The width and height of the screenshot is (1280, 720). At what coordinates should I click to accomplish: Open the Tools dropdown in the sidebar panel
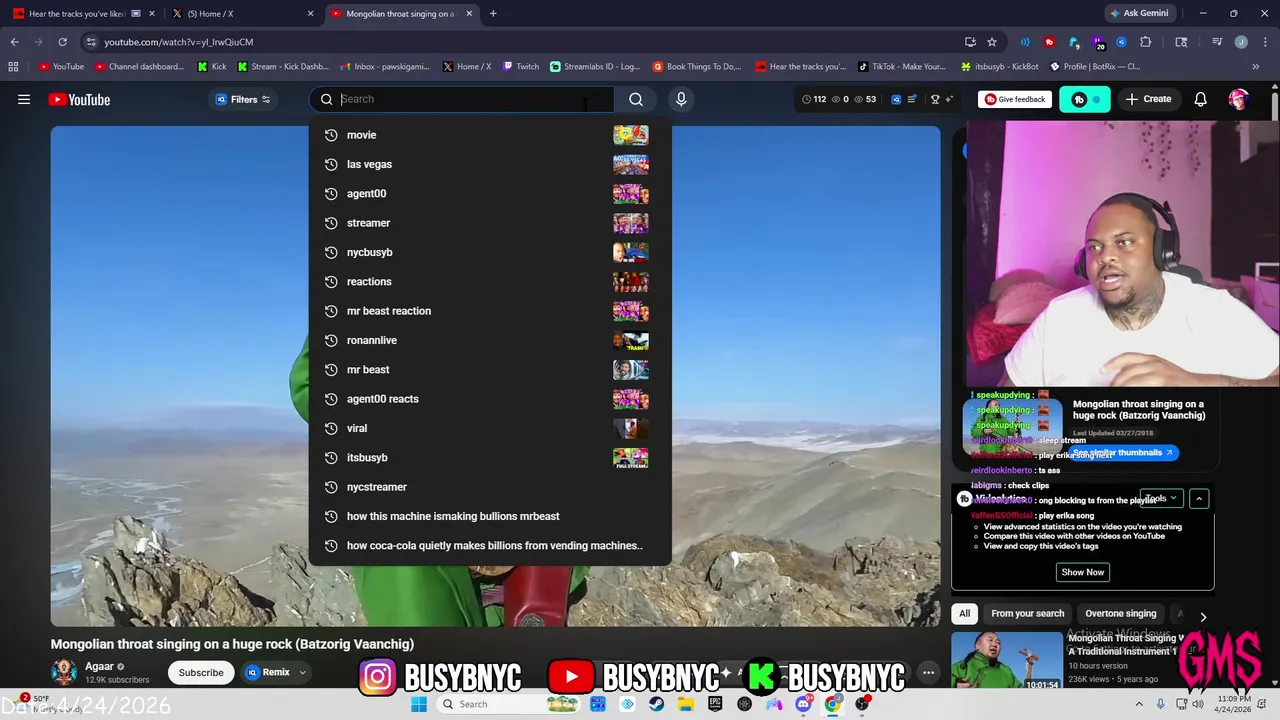1161,498
